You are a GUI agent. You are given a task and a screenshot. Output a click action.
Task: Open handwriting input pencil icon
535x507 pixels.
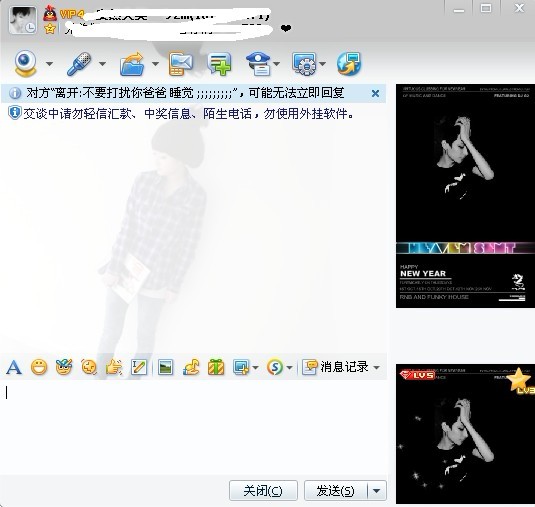(139, 367)
